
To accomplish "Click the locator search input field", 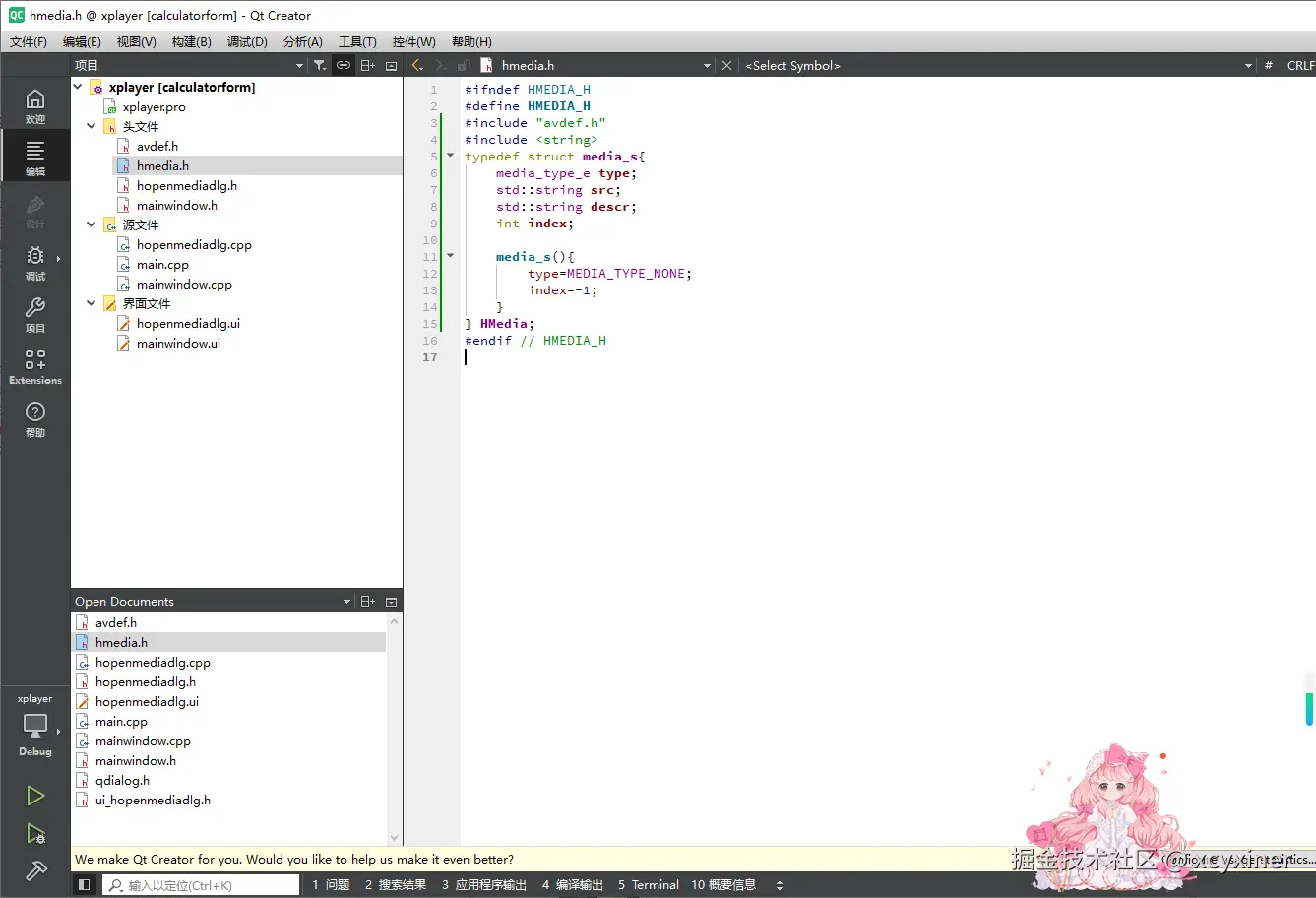I will pyautogui.click(x=202, y=885).
